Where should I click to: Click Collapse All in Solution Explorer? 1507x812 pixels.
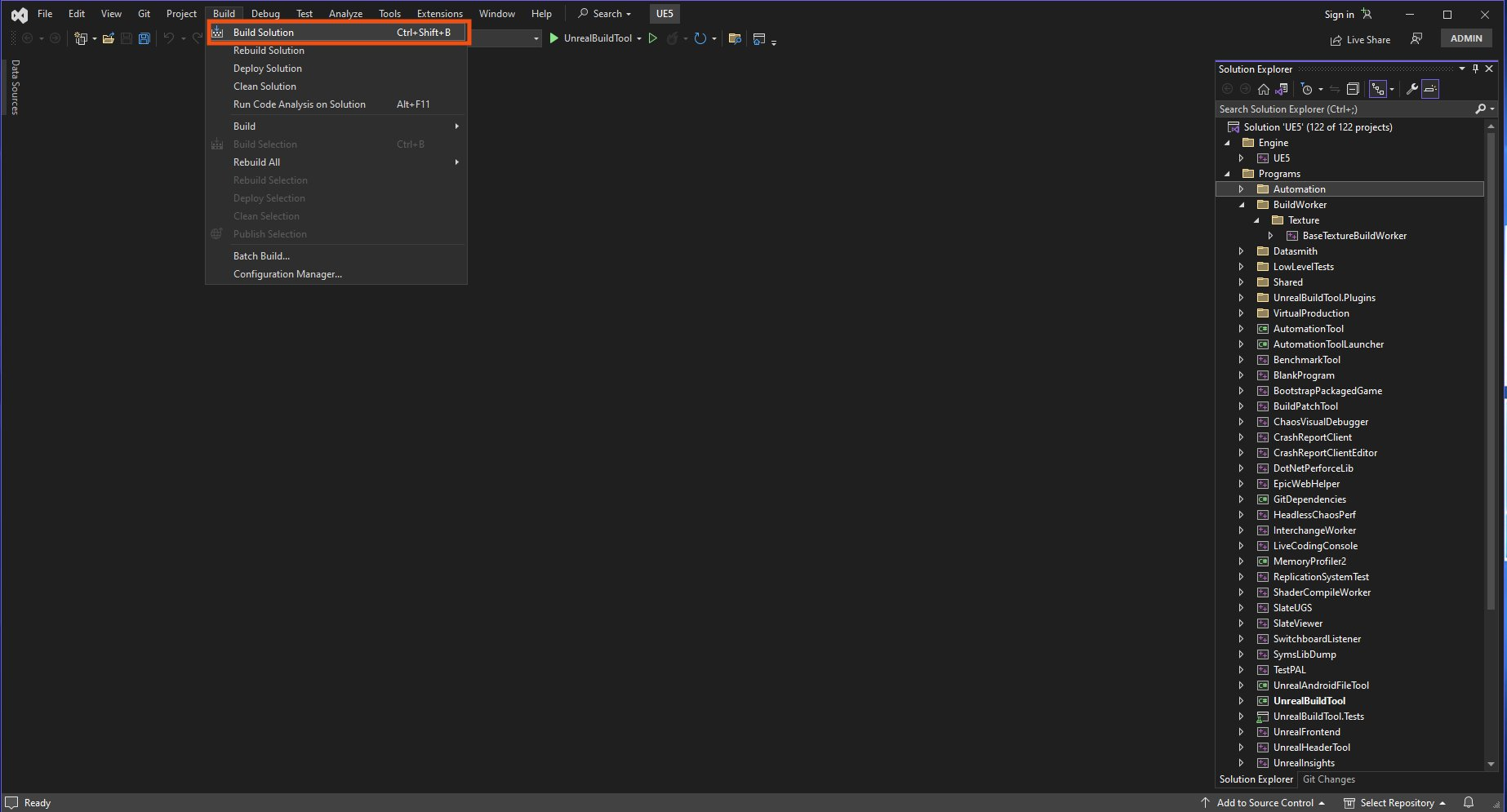tap(1353, 89)
